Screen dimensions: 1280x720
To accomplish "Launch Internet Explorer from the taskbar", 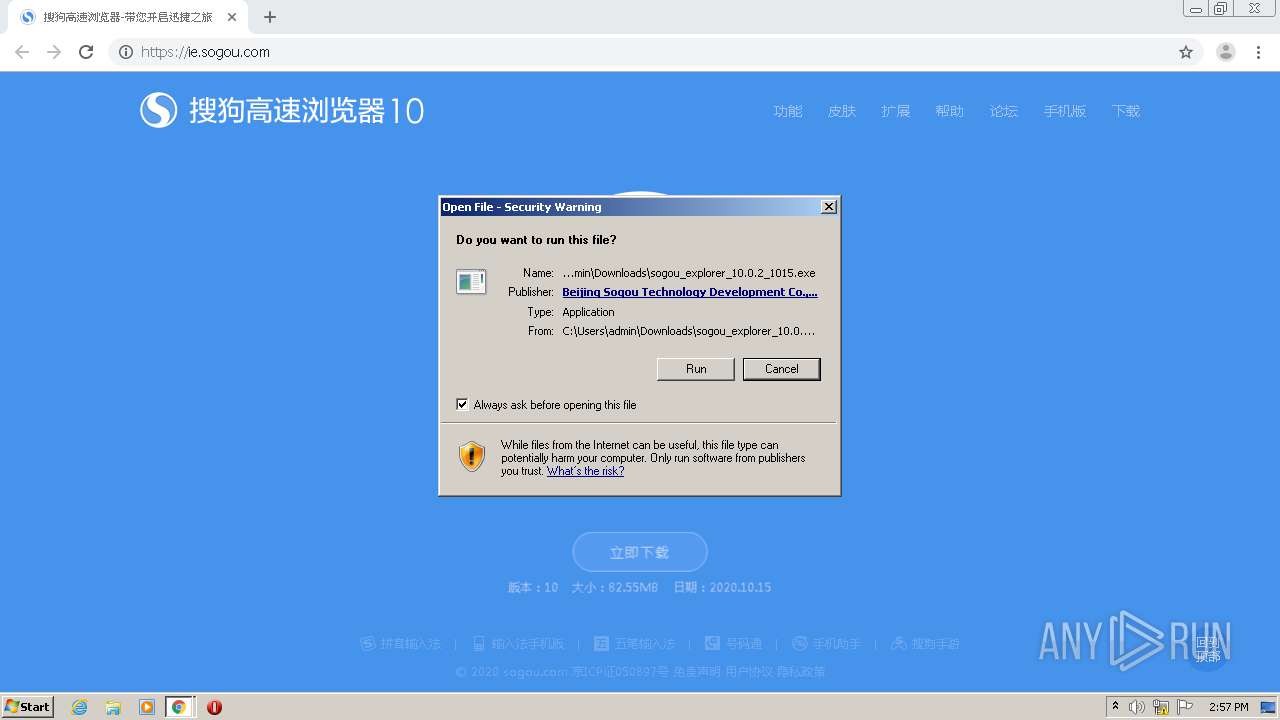I will [80, 707].
